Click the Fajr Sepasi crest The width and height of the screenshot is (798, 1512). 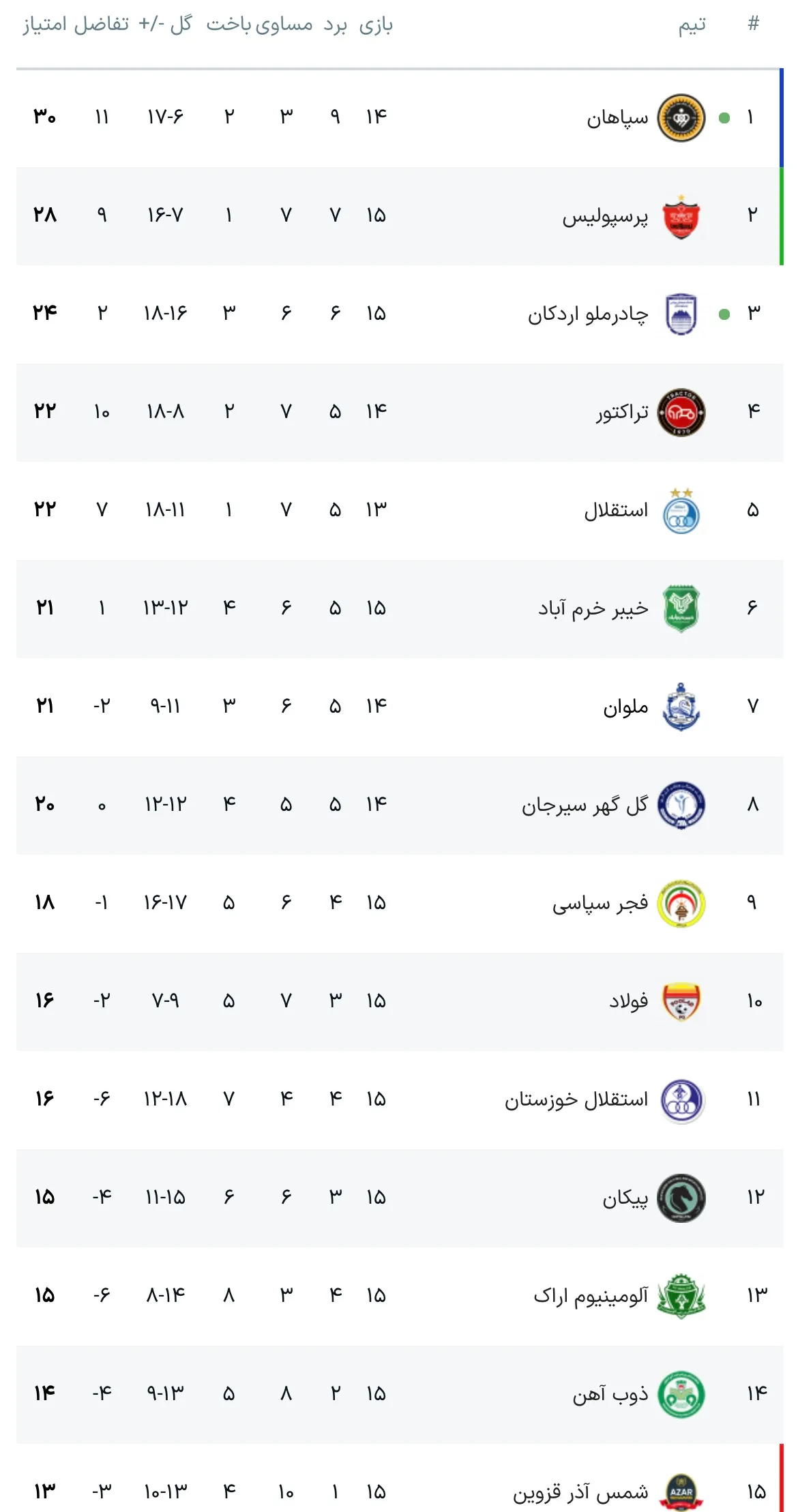click(x=681, y=904)
